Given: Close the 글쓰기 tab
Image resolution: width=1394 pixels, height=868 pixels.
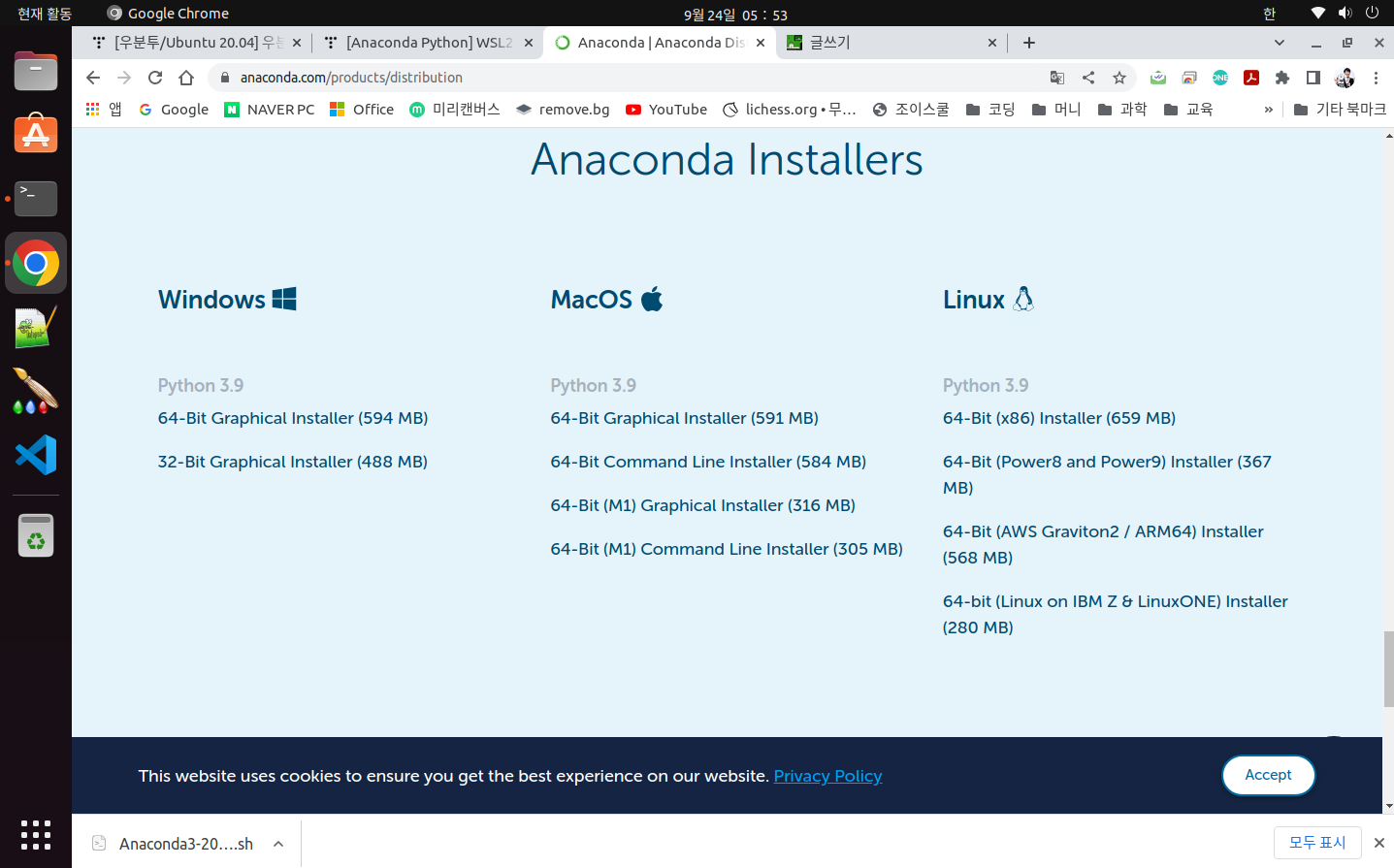Looking at the screenshot, I should coord(991,43).
